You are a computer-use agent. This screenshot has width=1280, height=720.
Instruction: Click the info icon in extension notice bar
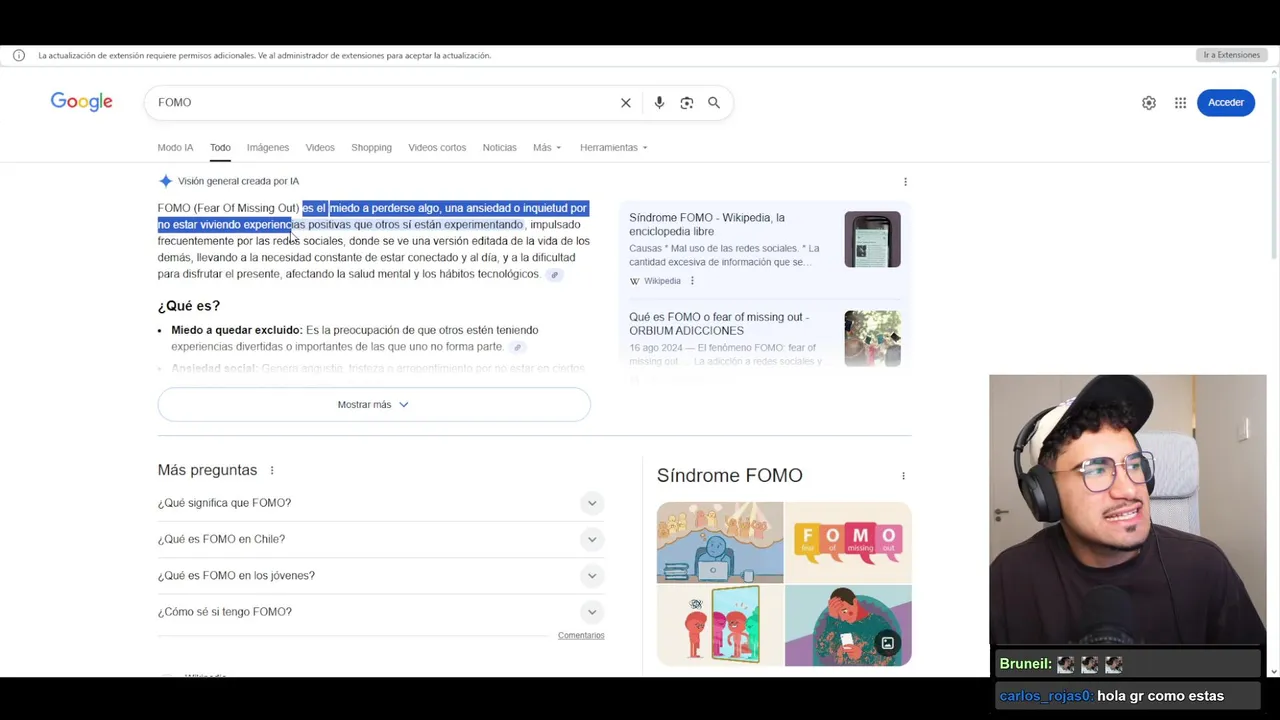click(x=19, y=56)
